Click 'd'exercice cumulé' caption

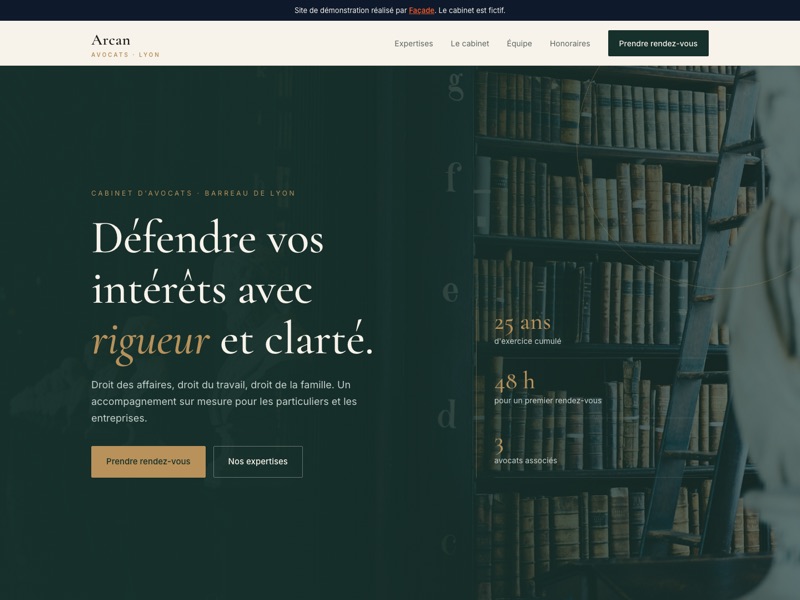[x=528, y=341]
